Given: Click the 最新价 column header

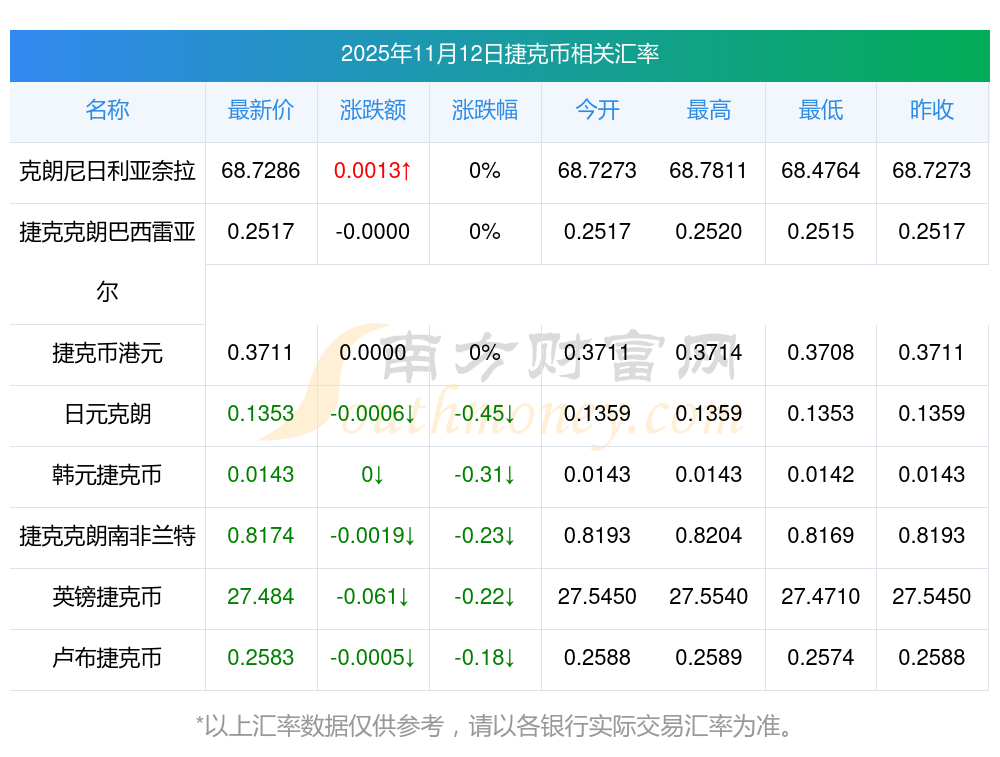Looking at the screenshot, I should click(x=260, y=110).
